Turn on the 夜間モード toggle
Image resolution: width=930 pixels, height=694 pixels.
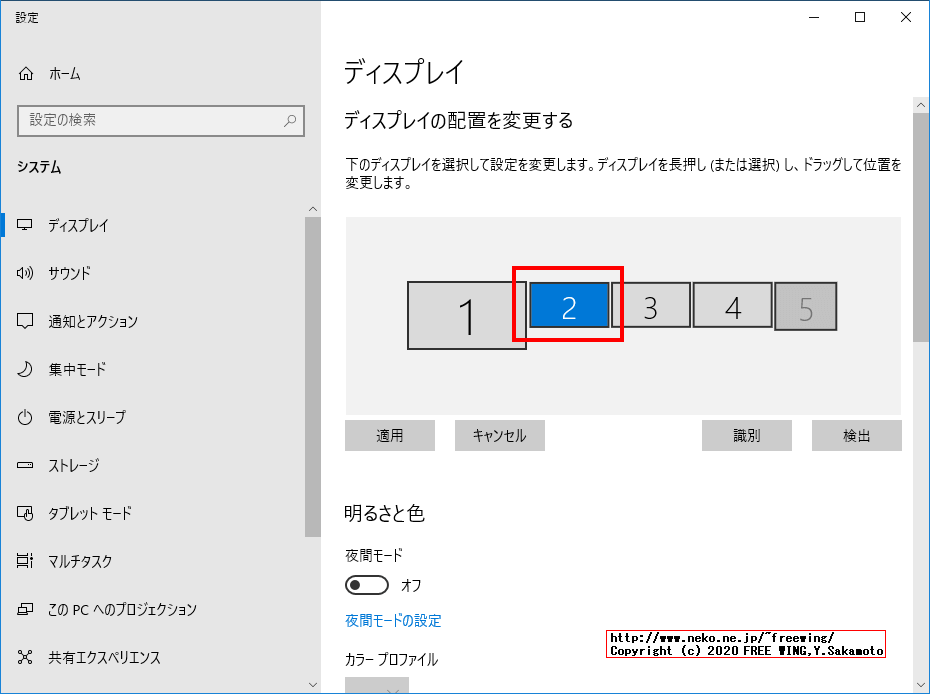368,585
